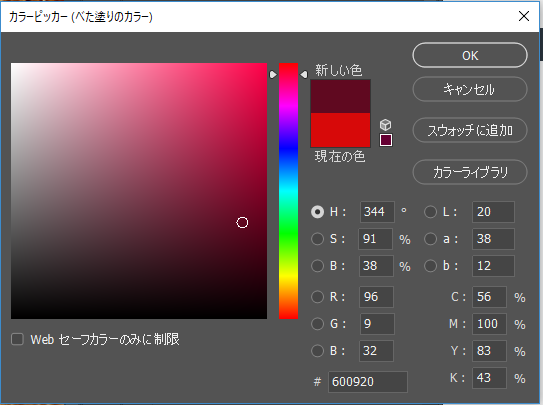
Task: Click the vertical hue spectrum strip
Action: (288, 191)
